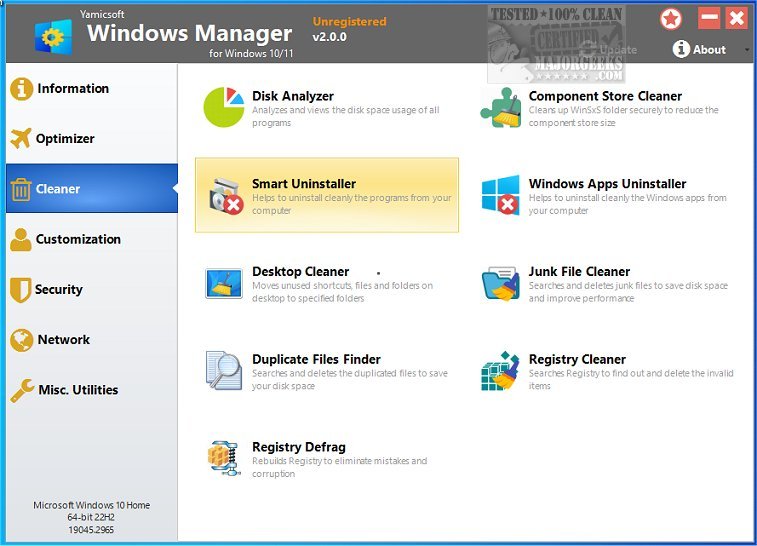
Task: Click the Windows Manager gear logo
Action: pos(54,36)
